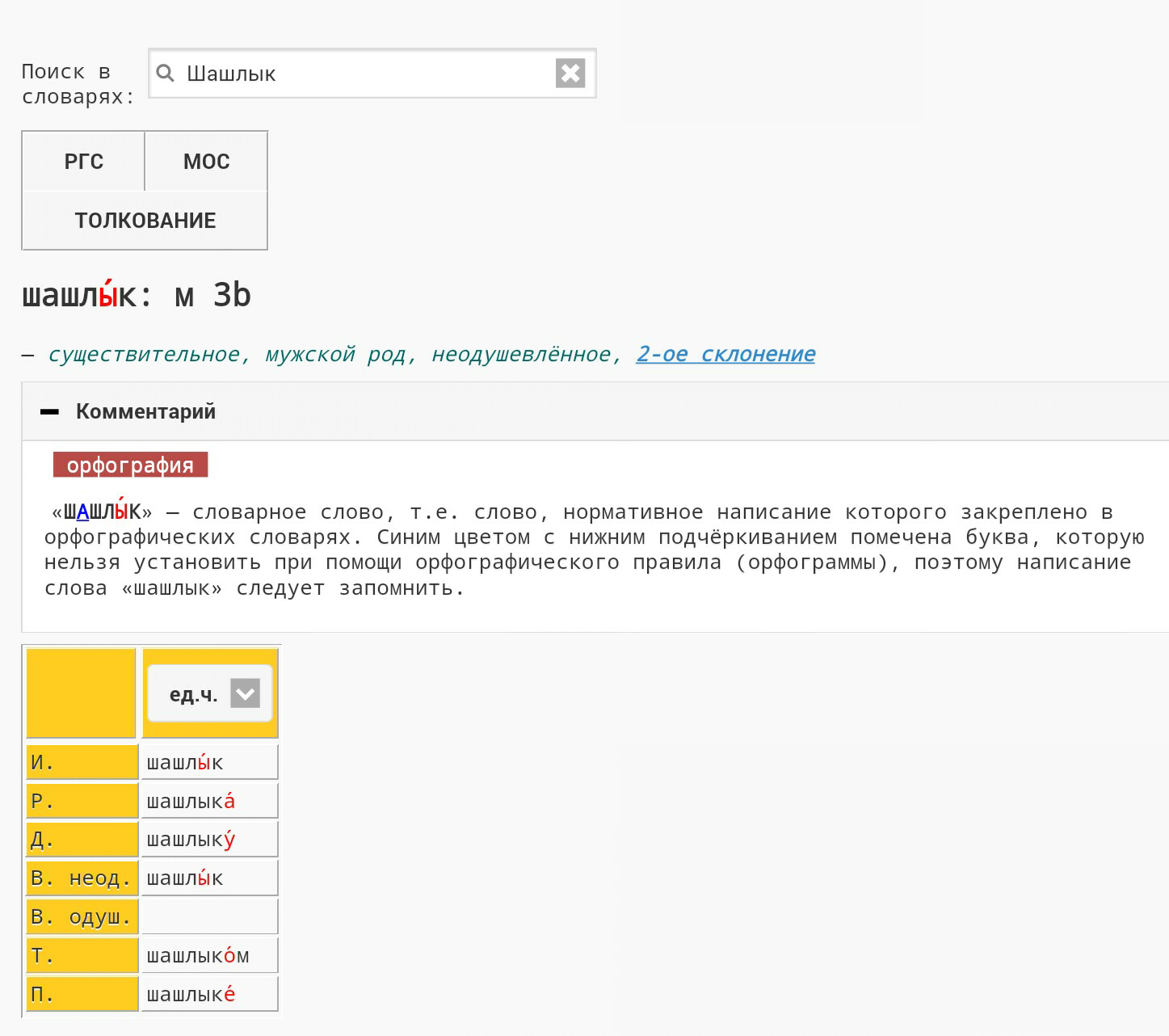Click the empty В. одуш. form cell
This screenshot has height=1036, width=1169.
tap(209, 917)
